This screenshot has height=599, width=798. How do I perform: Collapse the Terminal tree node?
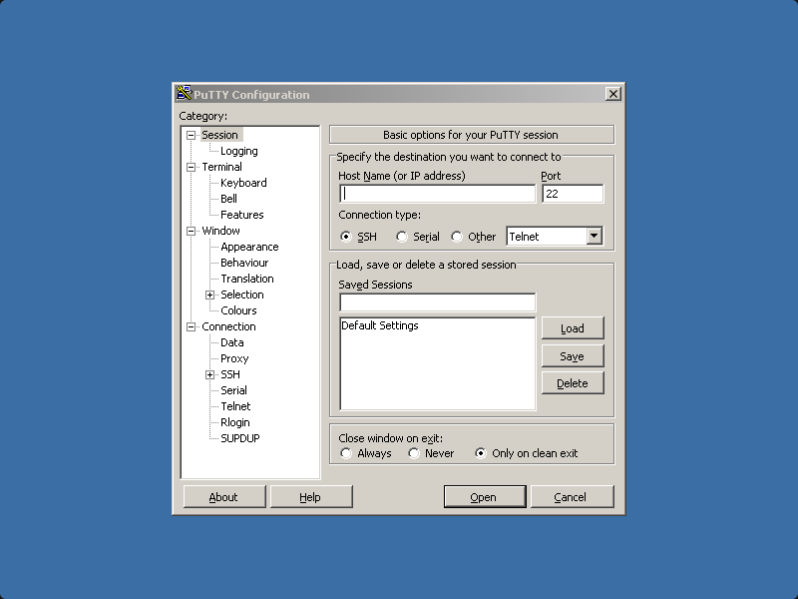click(x=191, y=167)
